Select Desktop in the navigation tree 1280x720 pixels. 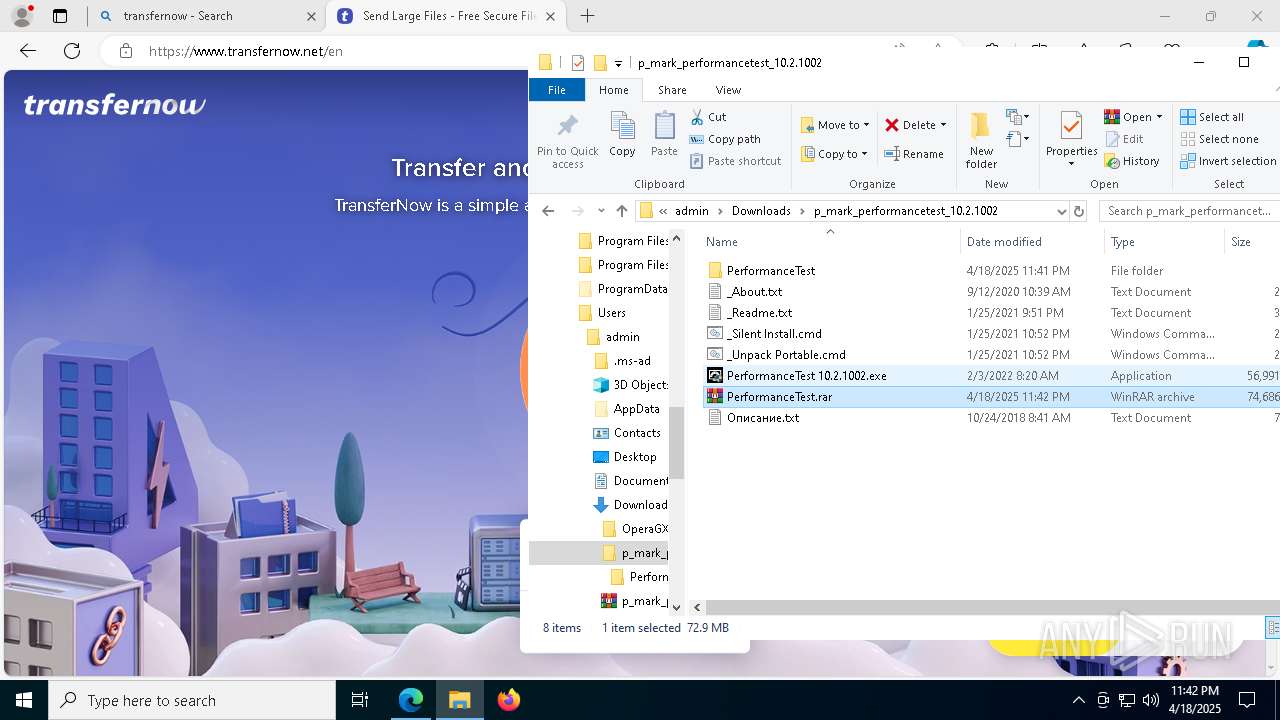(635, 457)
